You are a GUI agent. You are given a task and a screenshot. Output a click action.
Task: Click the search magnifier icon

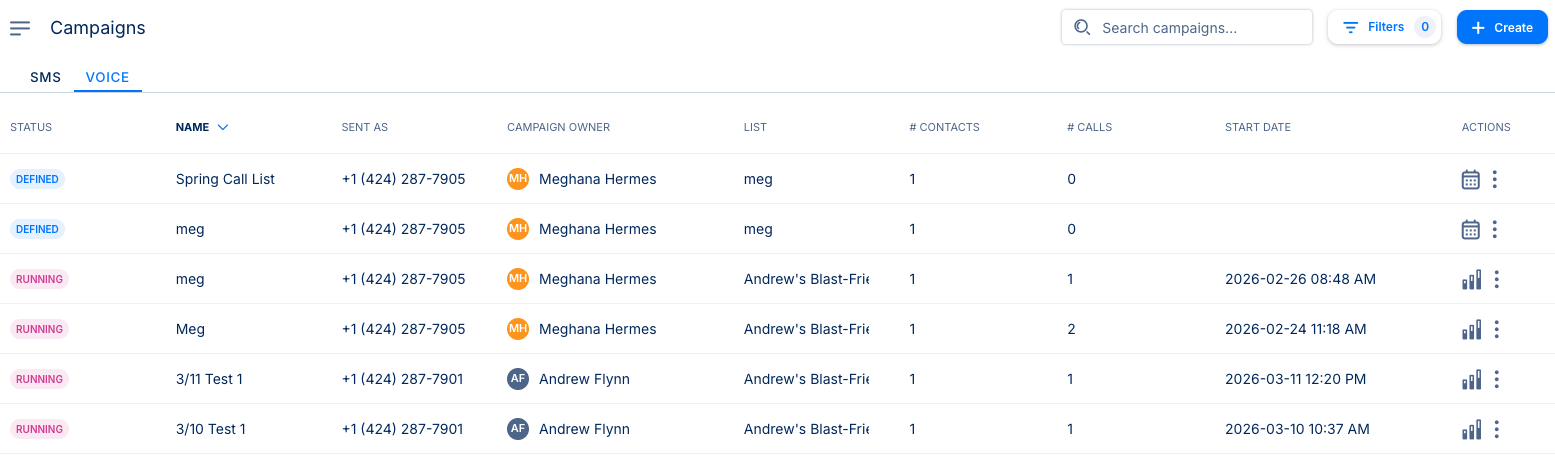click(1082, 28)
